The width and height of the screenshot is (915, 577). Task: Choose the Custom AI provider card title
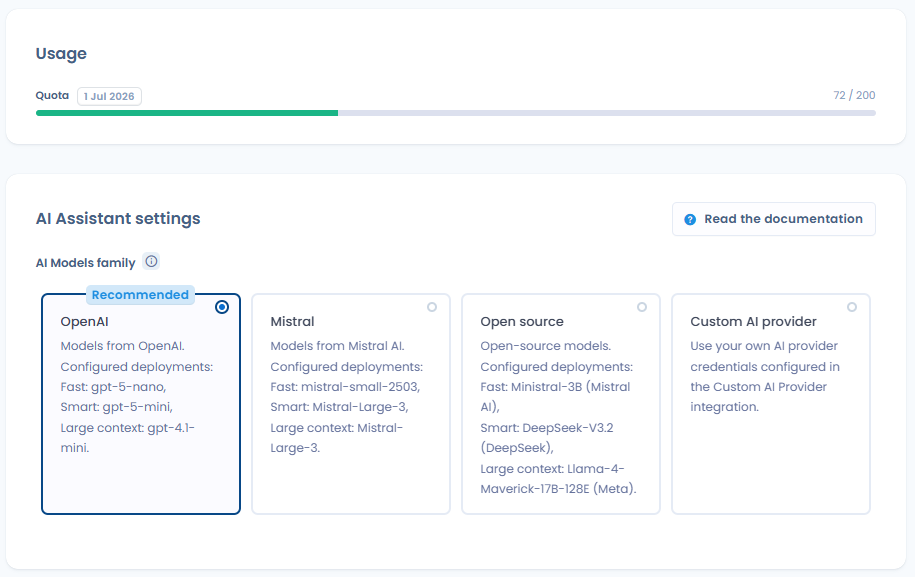(753, 321)
